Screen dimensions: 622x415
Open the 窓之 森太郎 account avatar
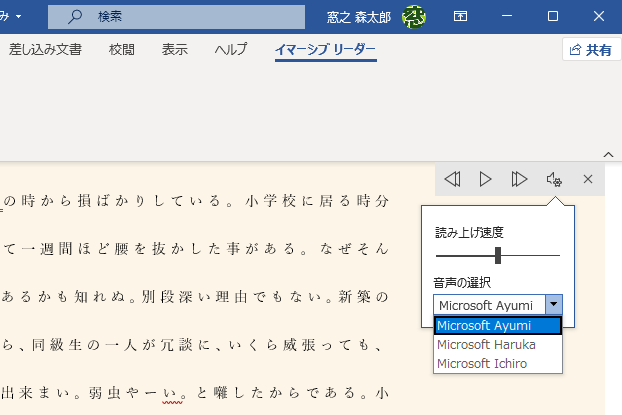click(414, 17)
